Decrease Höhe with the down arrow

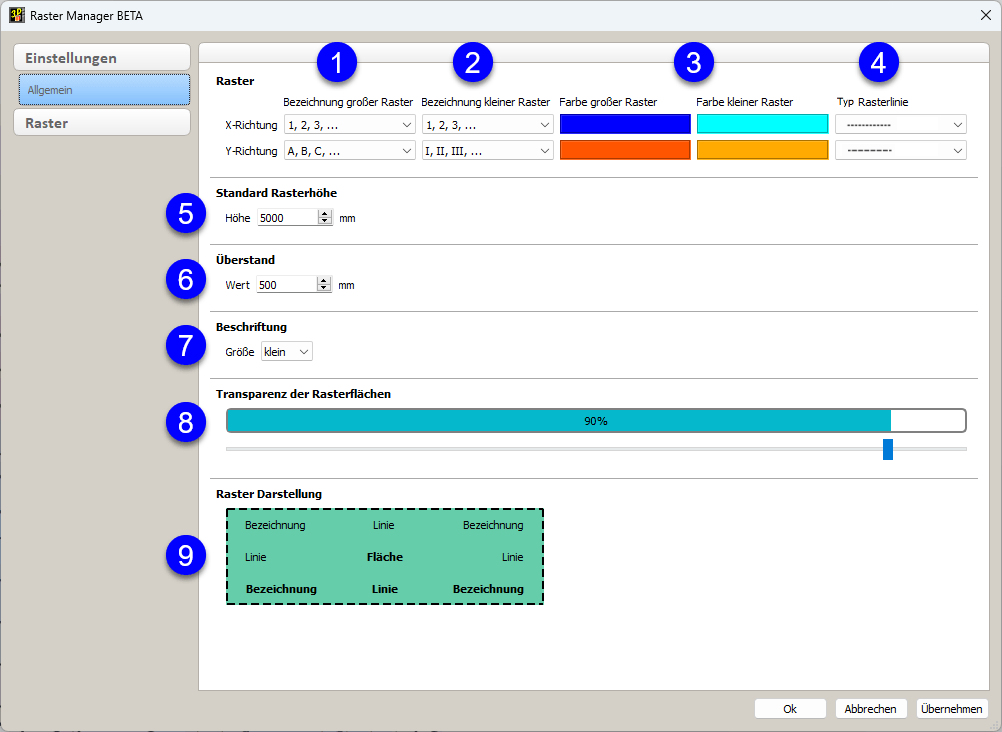(x=325, y=222)
